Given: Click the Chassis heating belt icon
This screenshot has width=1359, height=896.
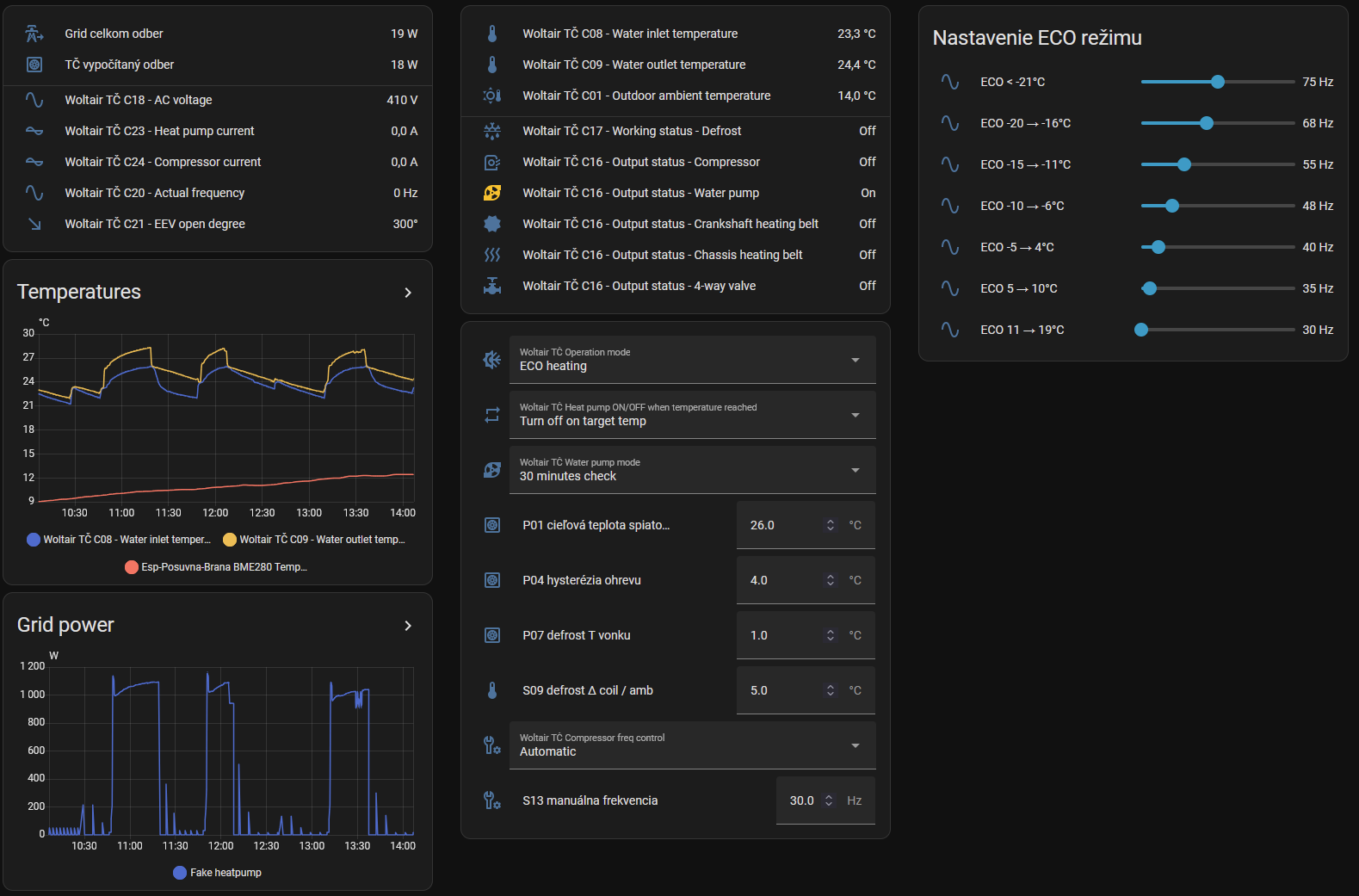Looking at the screenshot, I should click(x=492, y=255).
